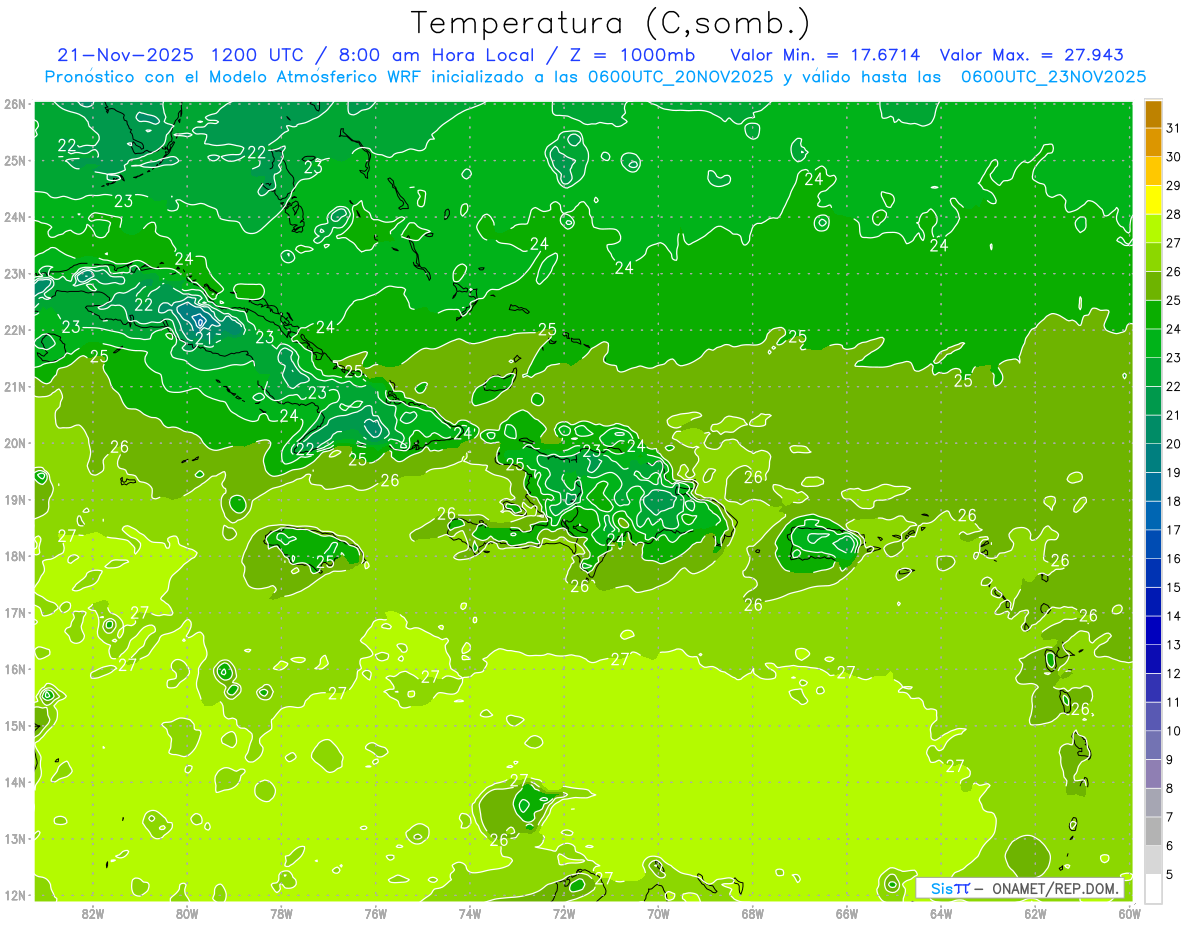Click the 25N latitude axis label

pos(14,160)
